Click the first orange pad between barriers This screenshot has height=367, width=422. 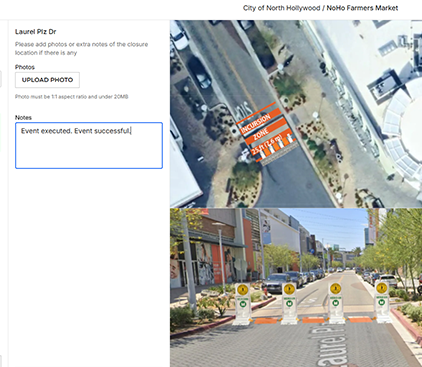coord(266,321)
